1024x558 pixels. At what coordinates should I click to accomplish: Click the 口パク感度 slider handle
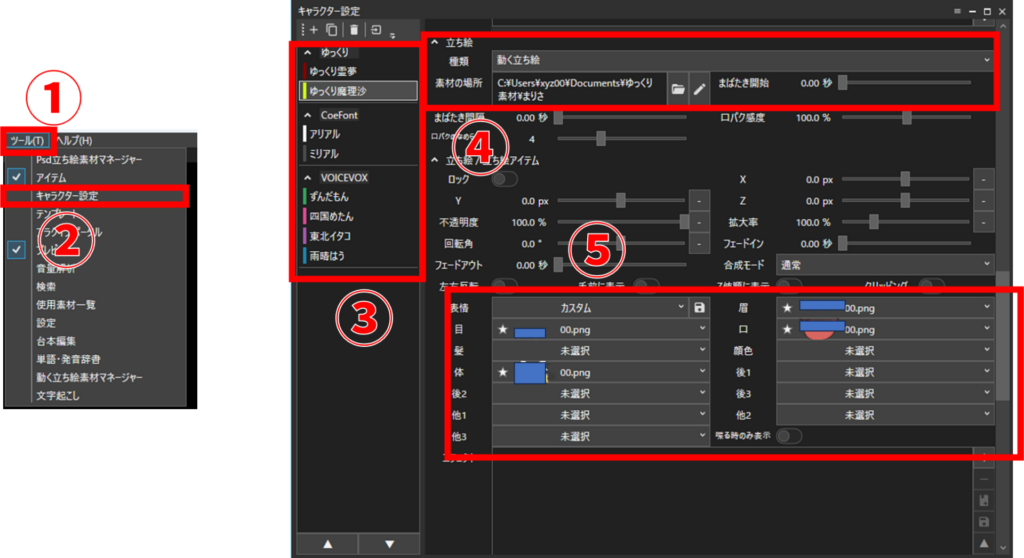(x=906, y=118)
